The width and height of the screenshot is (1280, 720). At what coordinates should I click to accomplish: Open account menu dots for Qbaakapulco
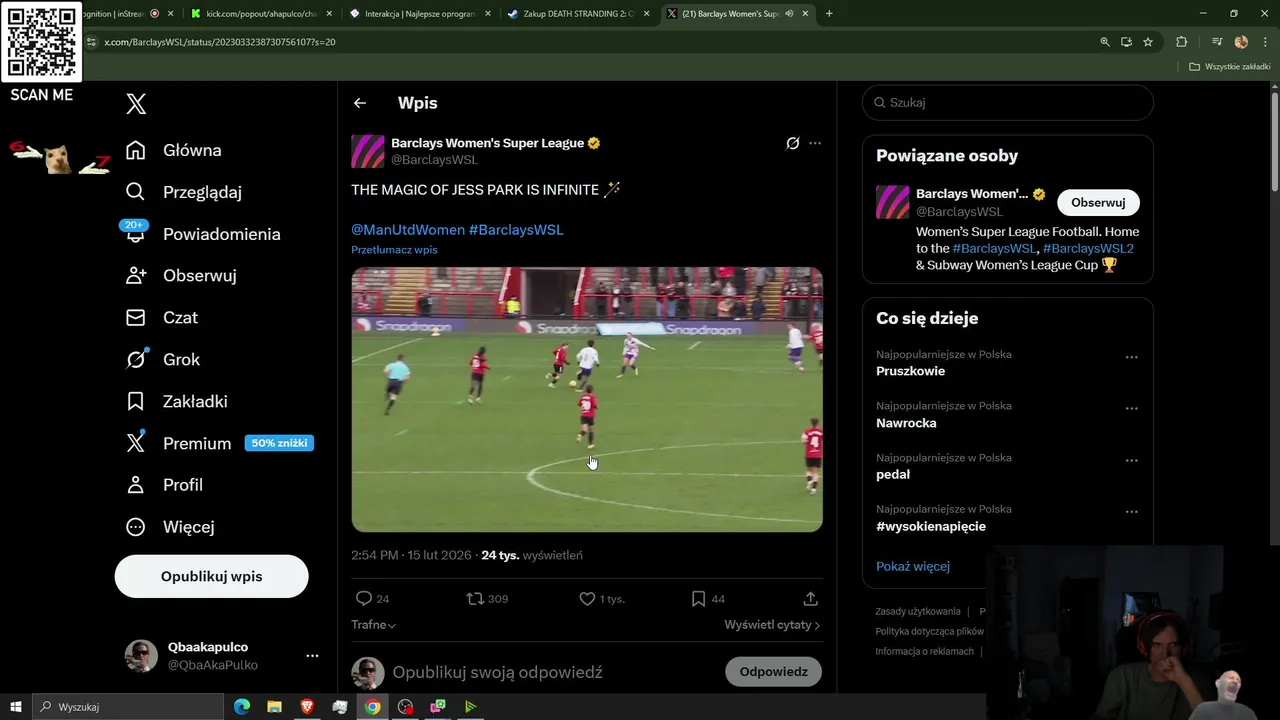312,656
